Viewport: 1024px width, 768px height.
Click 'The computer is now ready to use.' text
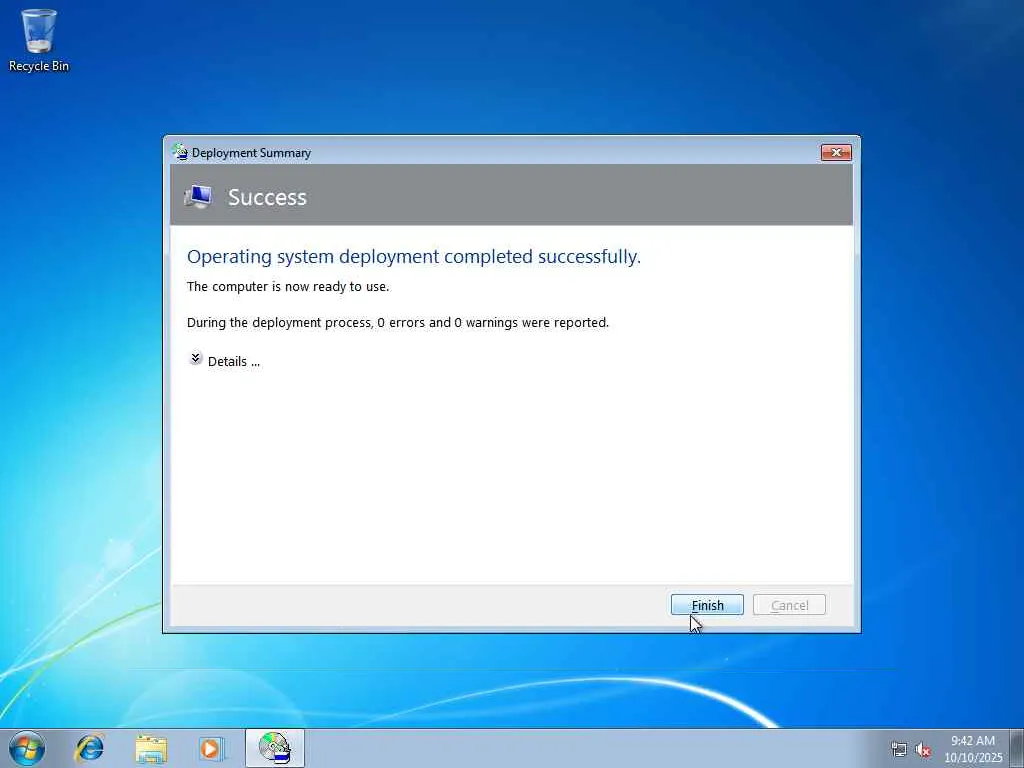click(x=287, y=287)
